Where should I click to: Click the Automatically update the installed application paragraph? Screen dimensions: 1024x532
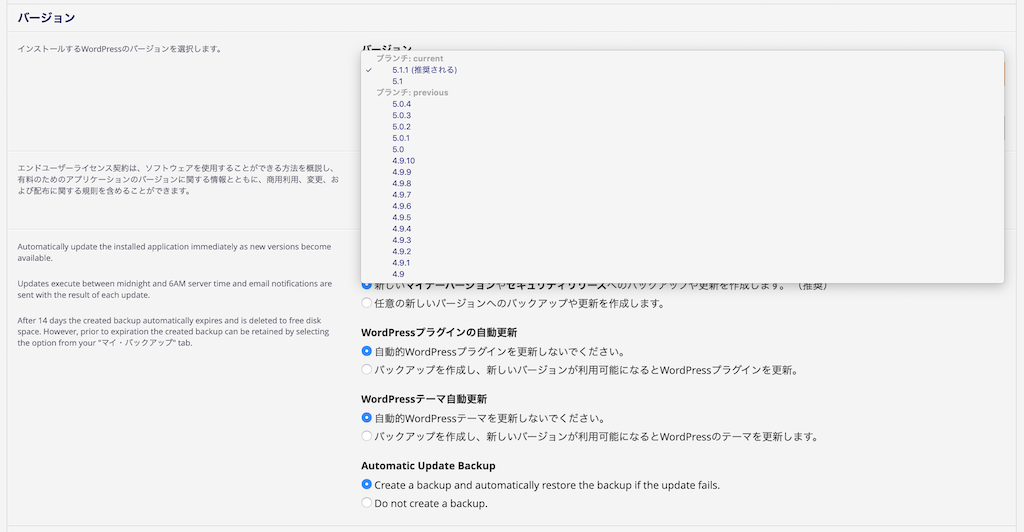(174, 252)
